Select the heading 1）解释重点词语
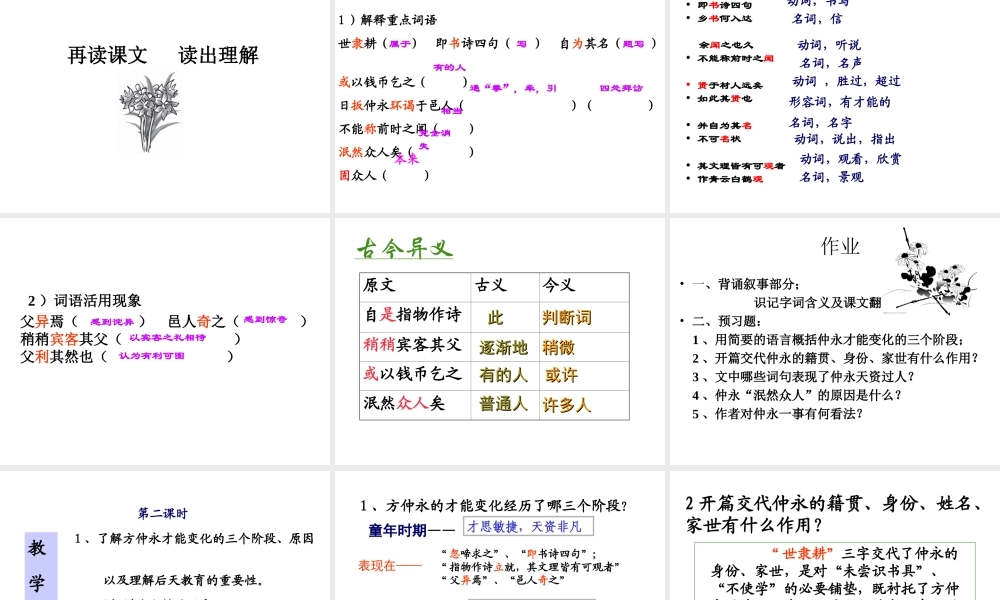 coord(388,20)
